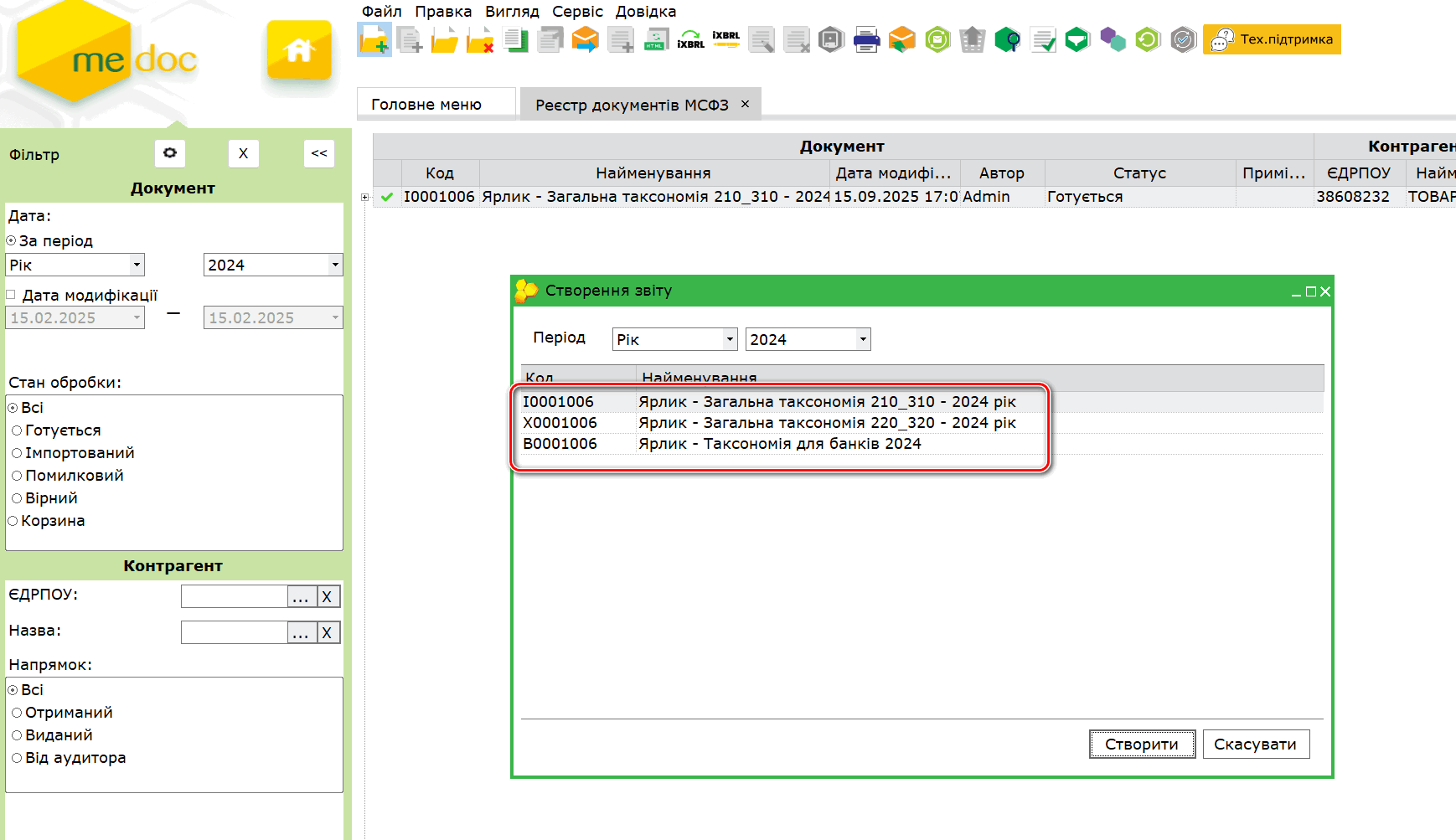The height and width of the screenshot is (840, 1456).
Task: Open Тех.підтримка support chat
Action: [x=1272, y=39]
